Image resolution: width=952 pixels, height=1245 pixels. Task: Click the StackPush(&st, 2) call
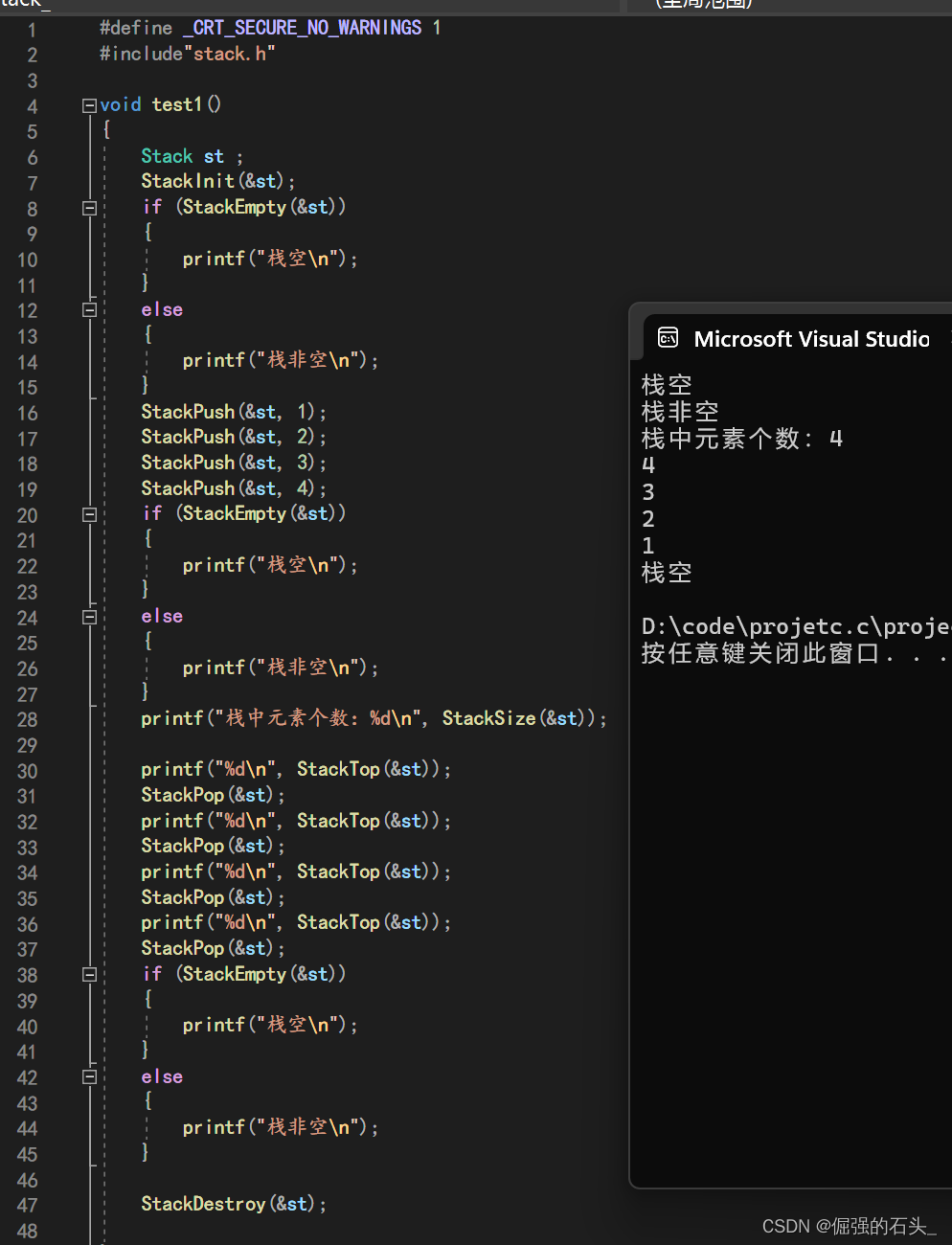coord(234,437)
